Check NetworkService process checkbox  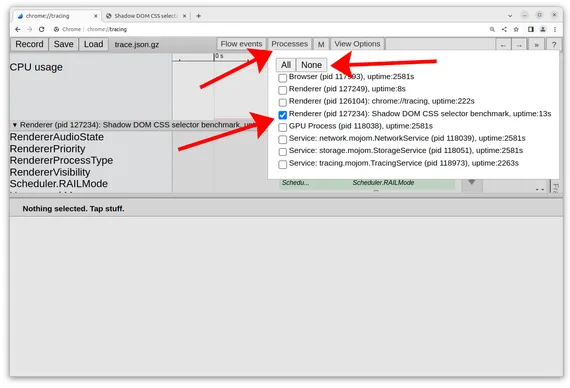coord(282,139)
